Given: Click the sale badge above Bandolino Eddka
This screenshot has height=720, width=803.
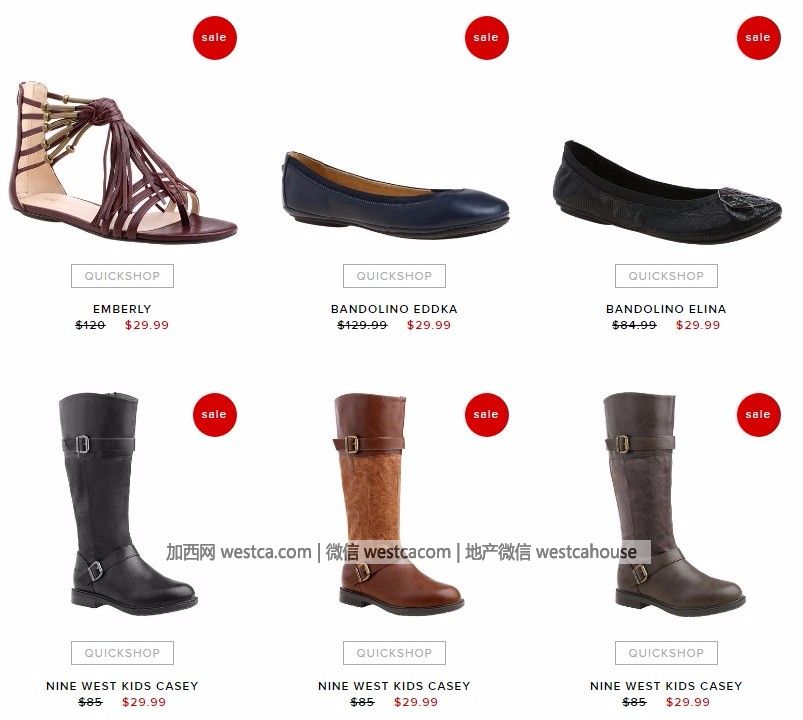Looking at the screenshot, I should (487, 38).
